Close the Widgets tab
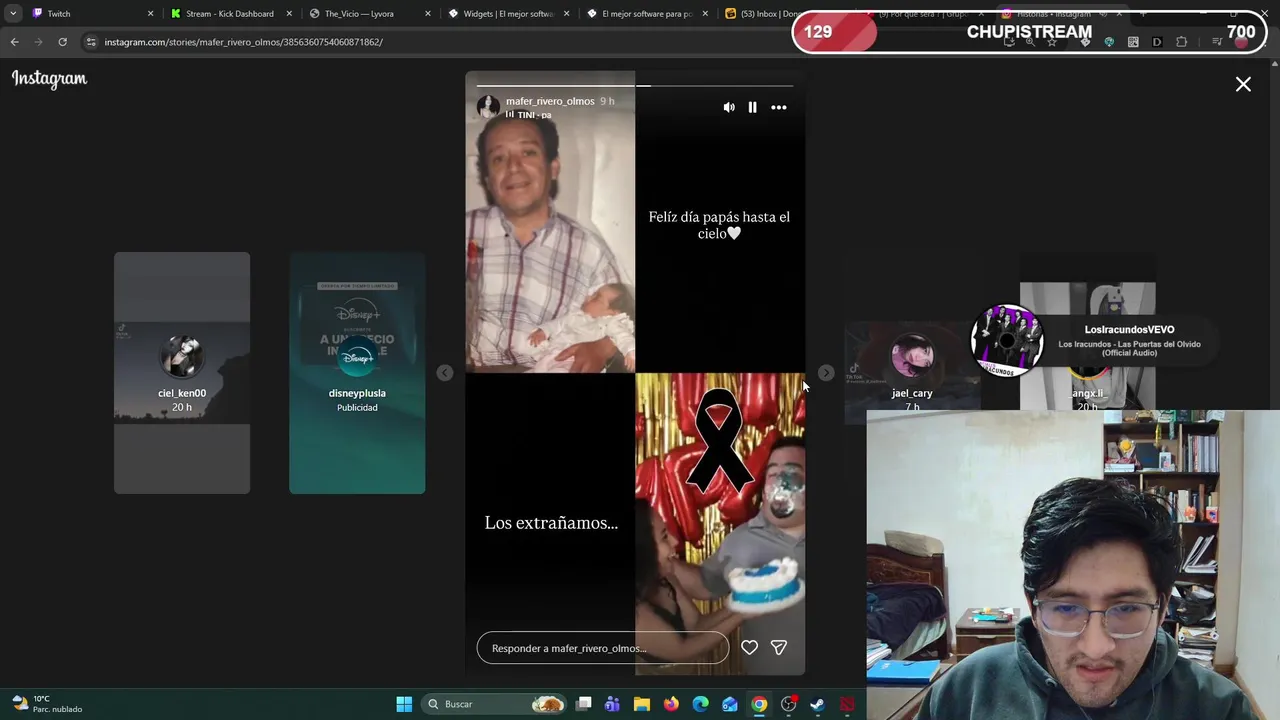 566,14
